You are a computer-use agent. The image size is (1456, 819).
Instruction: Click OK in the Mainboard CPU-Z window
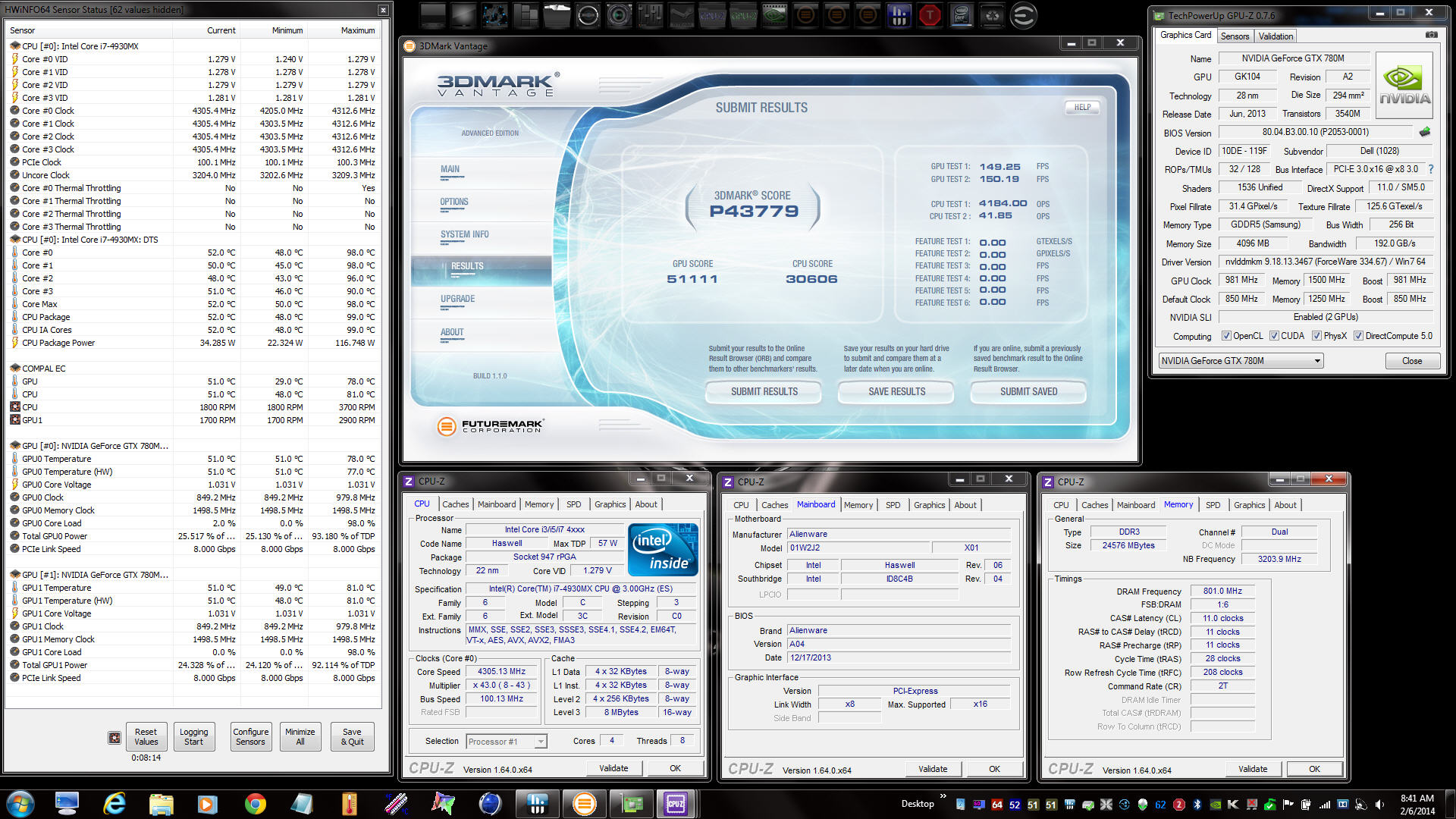pos(994,769)
